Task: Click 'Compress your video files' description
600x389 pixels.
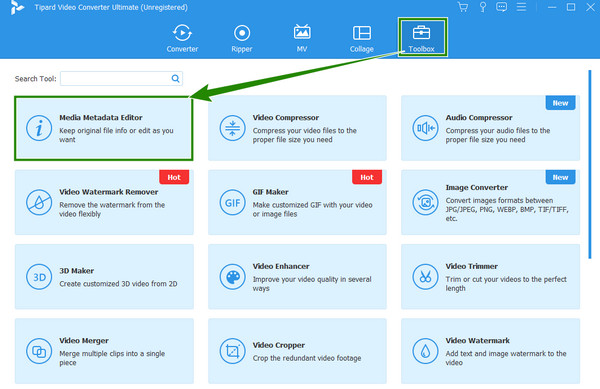Action: tap(305, 135)
